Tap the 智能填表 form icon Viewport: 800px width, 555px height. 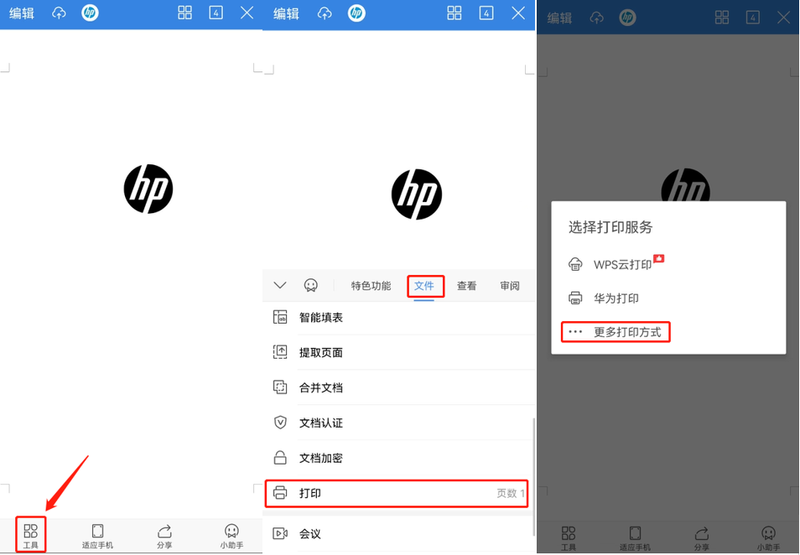(x=280, y=317)
